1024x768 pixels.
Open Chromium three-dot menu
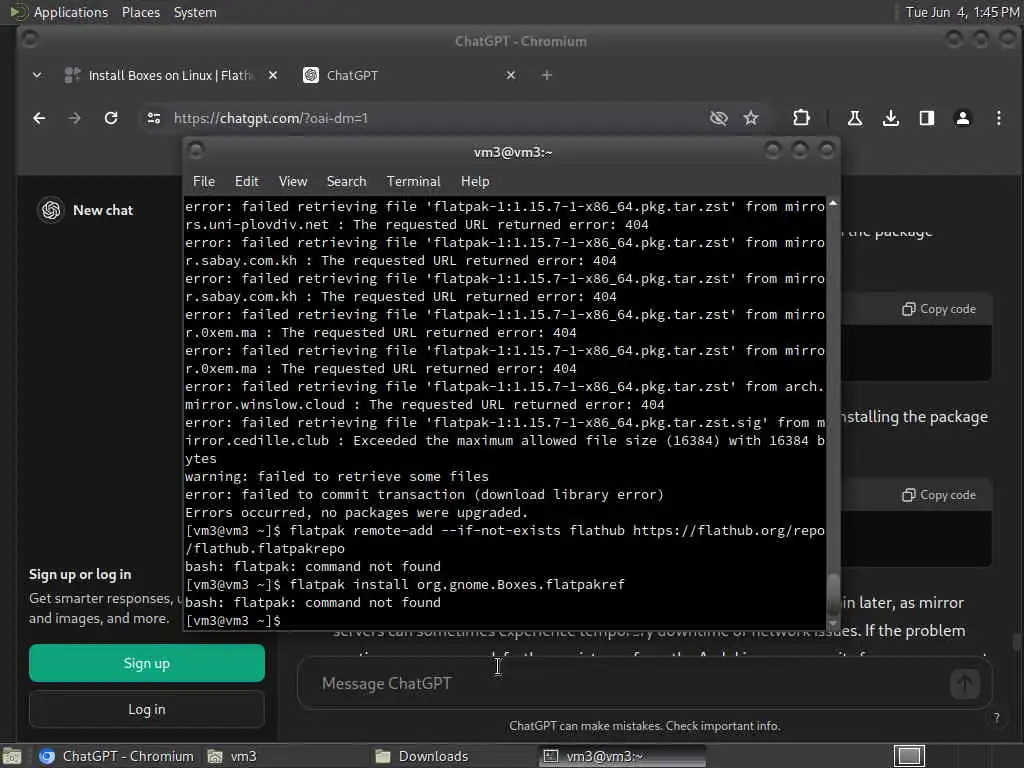(x=999, y=118)
